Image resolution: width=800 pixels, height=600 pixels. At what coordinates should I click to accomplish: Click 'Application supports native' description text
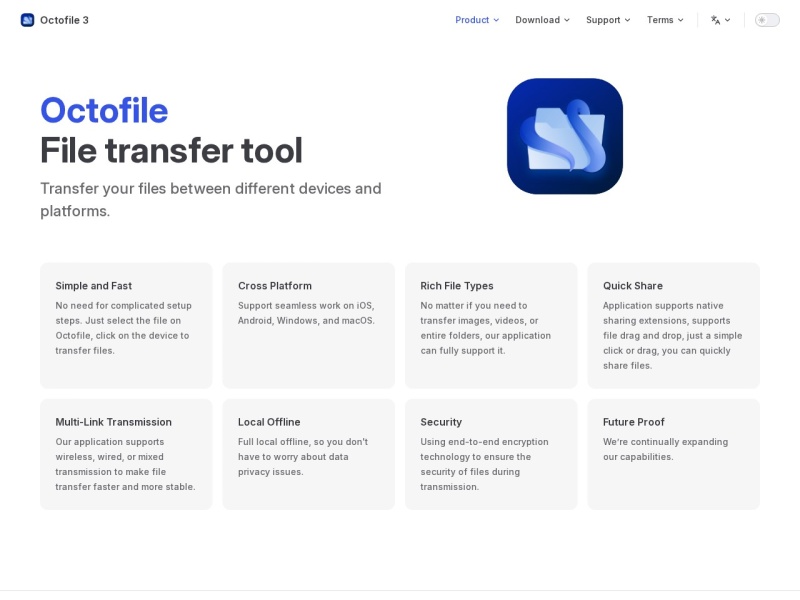672,335
